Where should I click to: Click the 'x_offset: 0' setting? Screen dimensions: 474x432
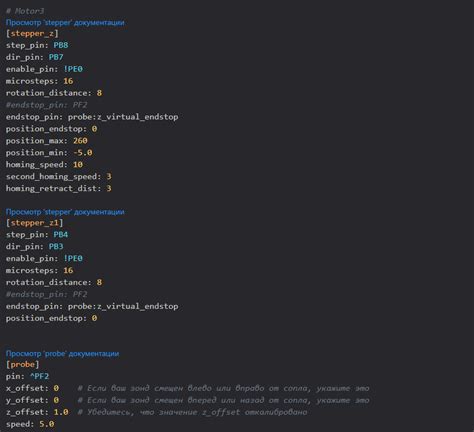(32, 388)
